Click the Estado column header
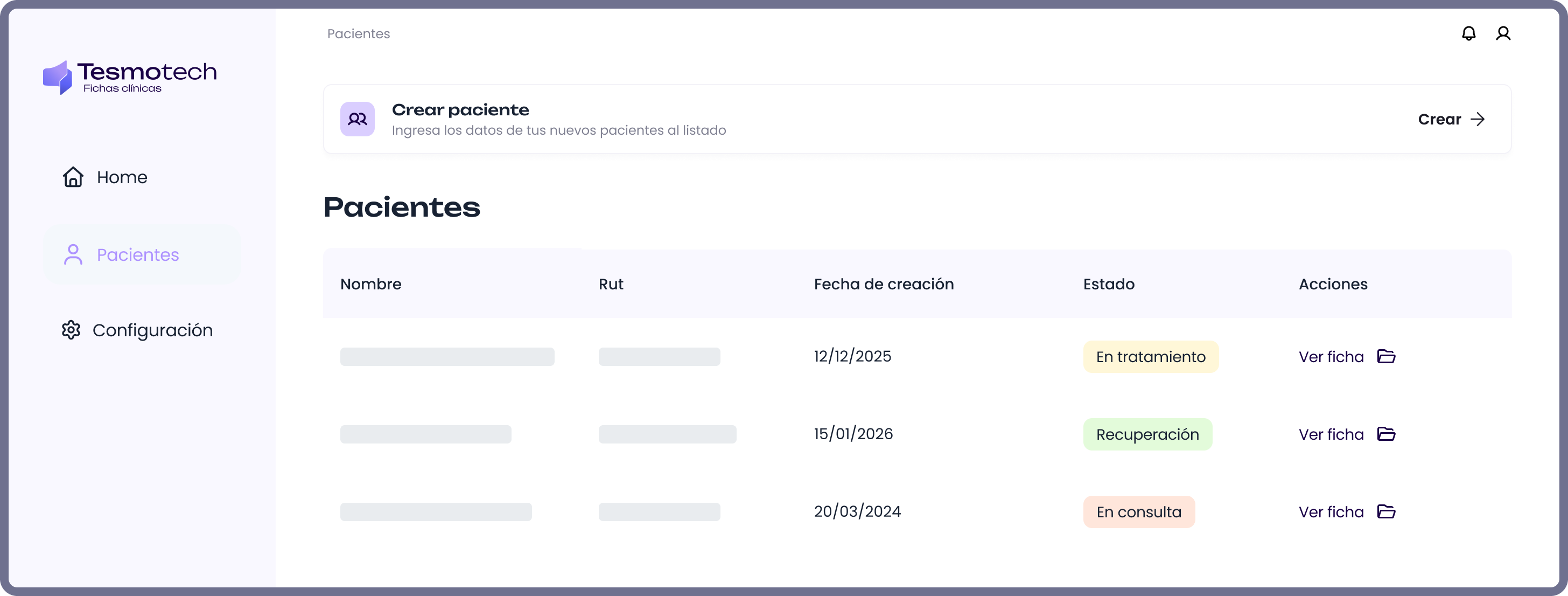Viewport: 1568px width, 596px height. [1109, 284]
